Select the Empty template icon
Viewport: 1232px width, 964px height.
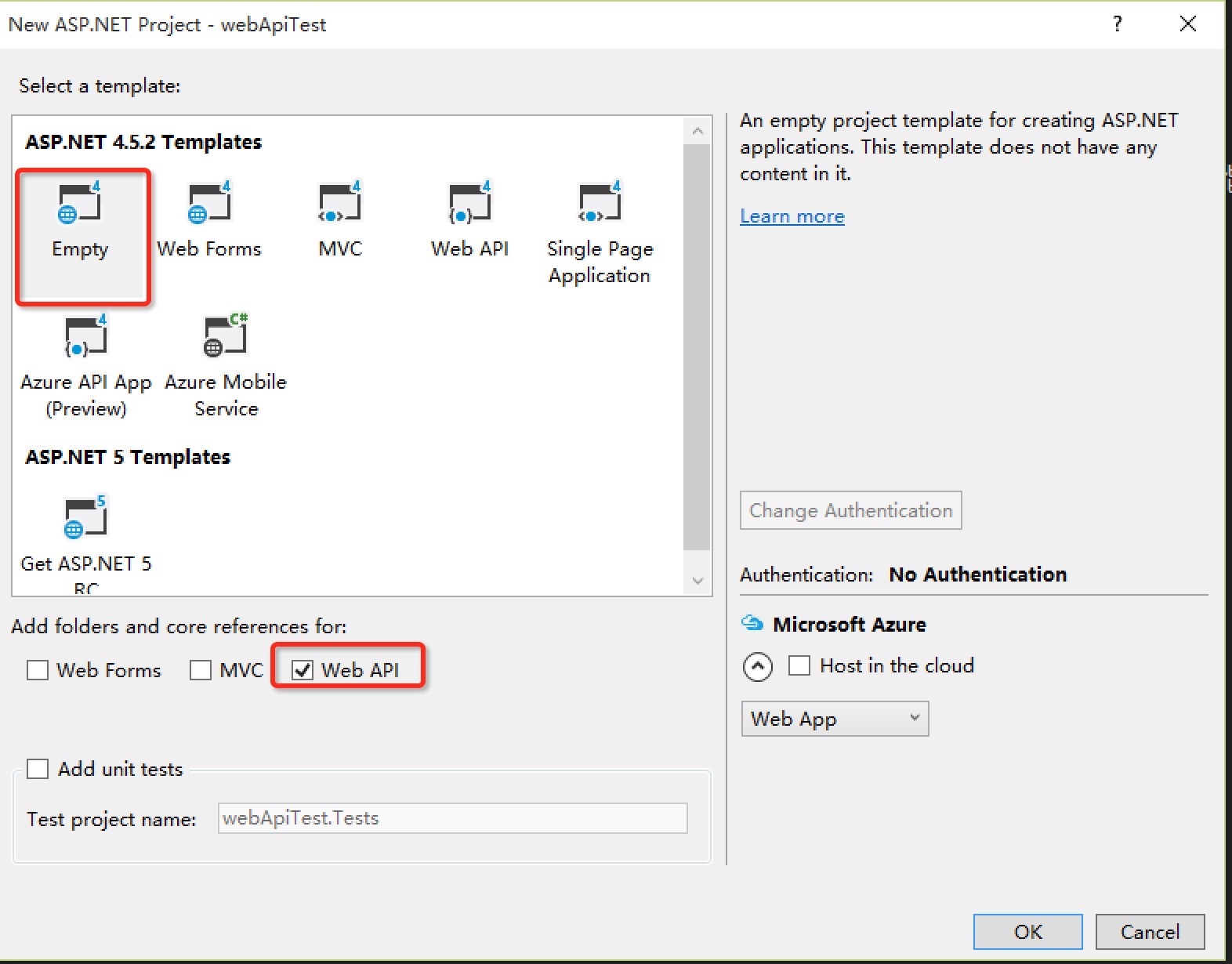click(80, 202)
